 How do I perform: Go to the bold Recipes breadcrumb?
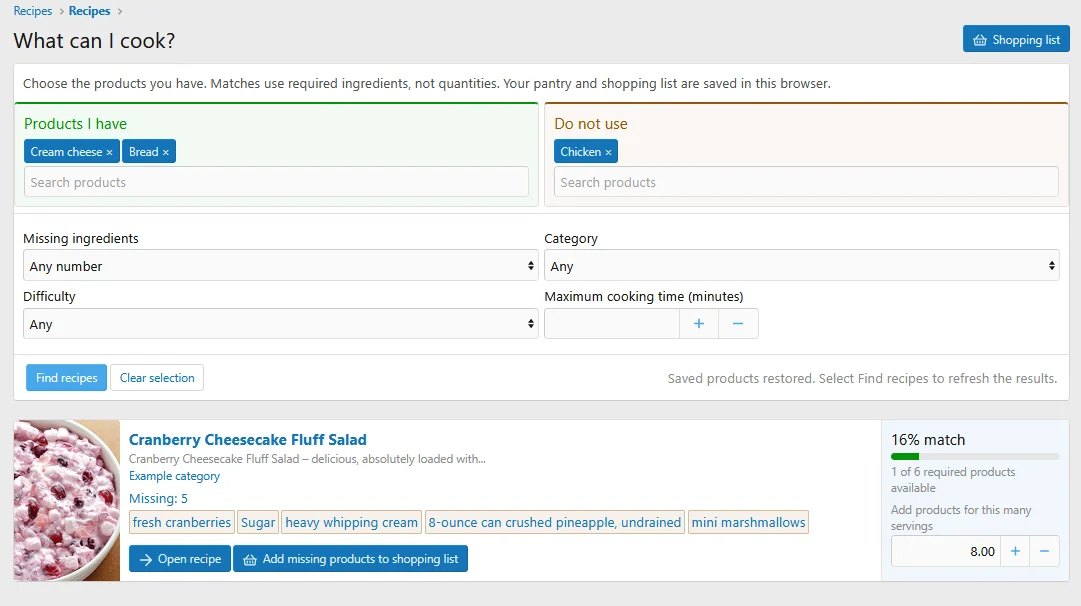pos(90,11)
